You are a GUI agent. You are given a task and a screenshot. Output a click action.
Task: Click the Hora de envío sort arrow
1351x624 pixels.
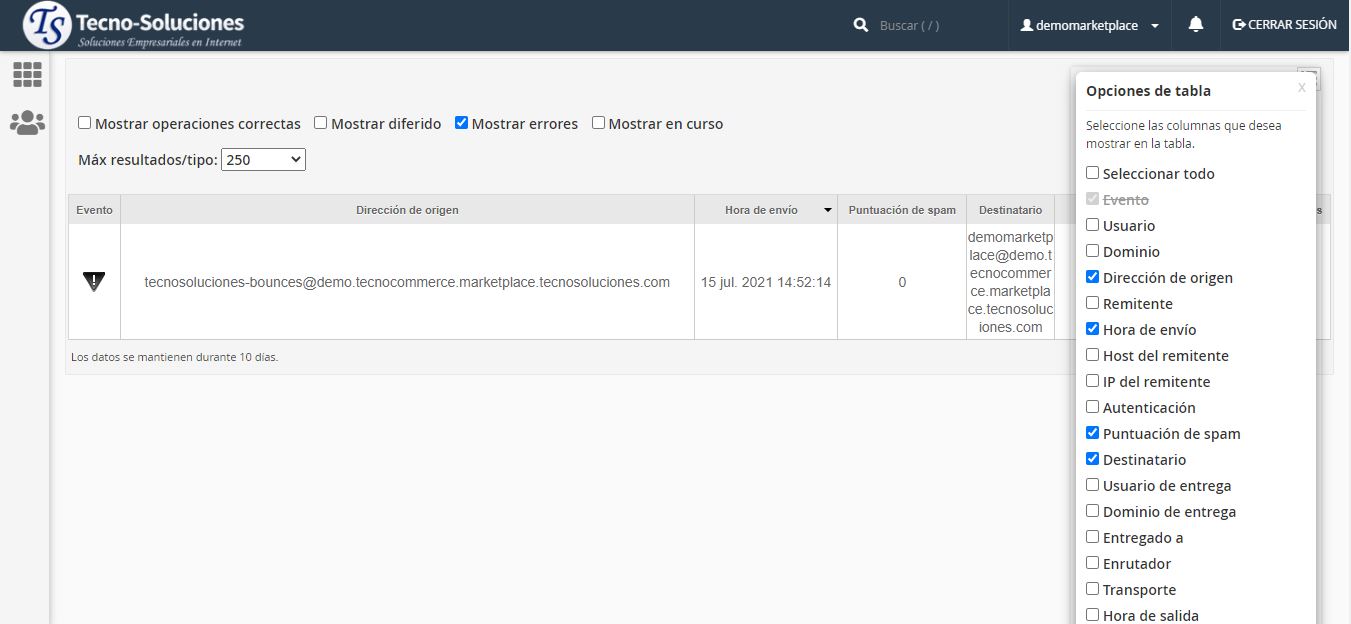tap(827, 210)
